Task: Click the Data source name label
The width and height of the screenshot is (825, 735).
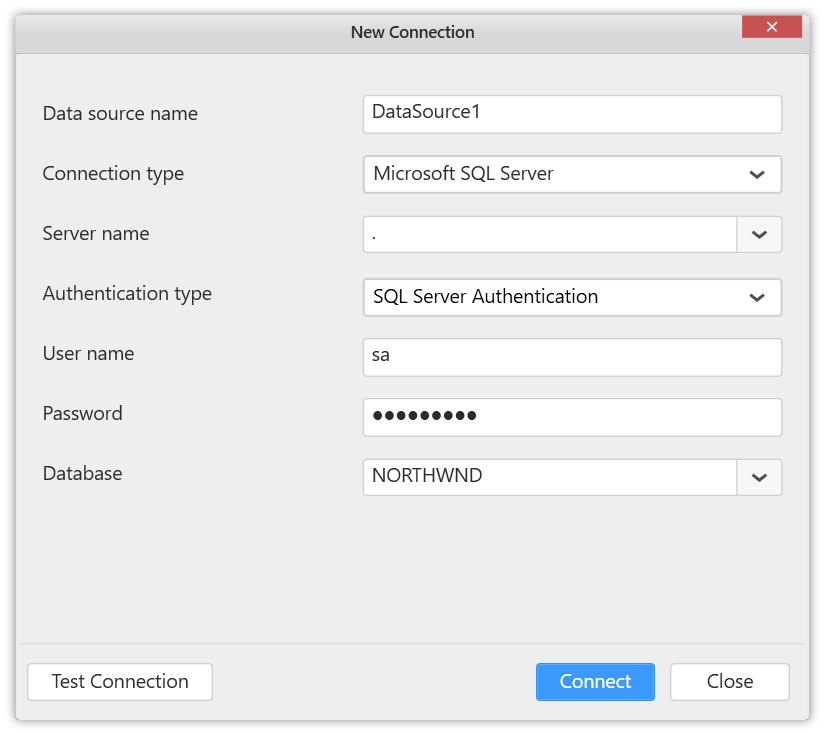Action: tap(120, 114)
